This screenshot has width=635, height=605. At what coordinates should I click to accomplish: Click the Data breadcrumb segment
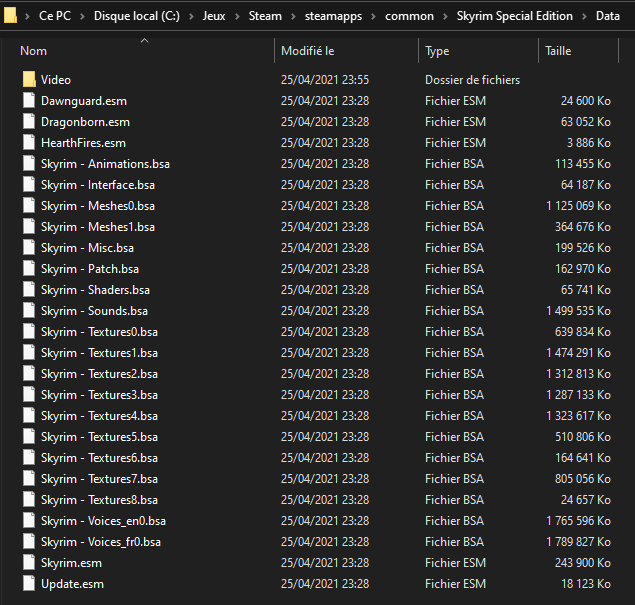608,16
